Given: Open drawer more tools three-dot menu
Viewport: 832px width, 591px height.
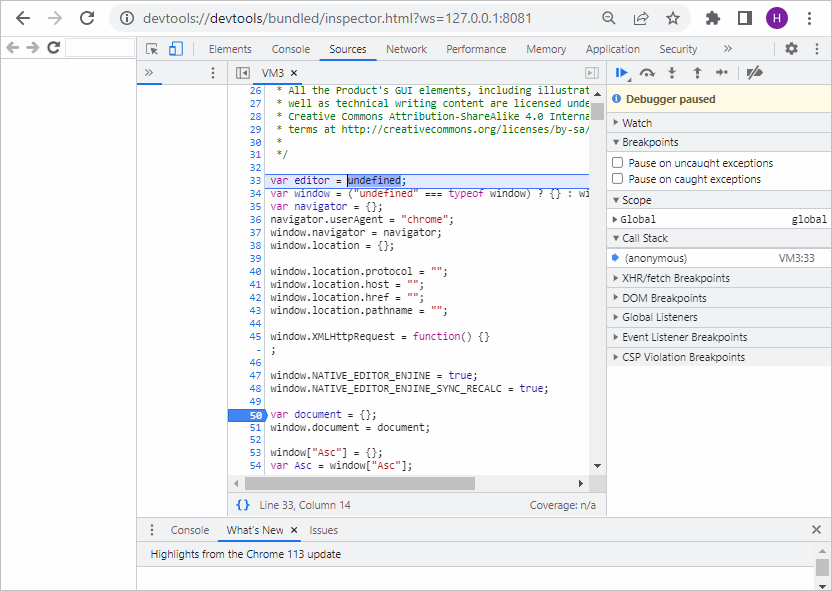Looking at the screenshot, I should coord(152,530).
